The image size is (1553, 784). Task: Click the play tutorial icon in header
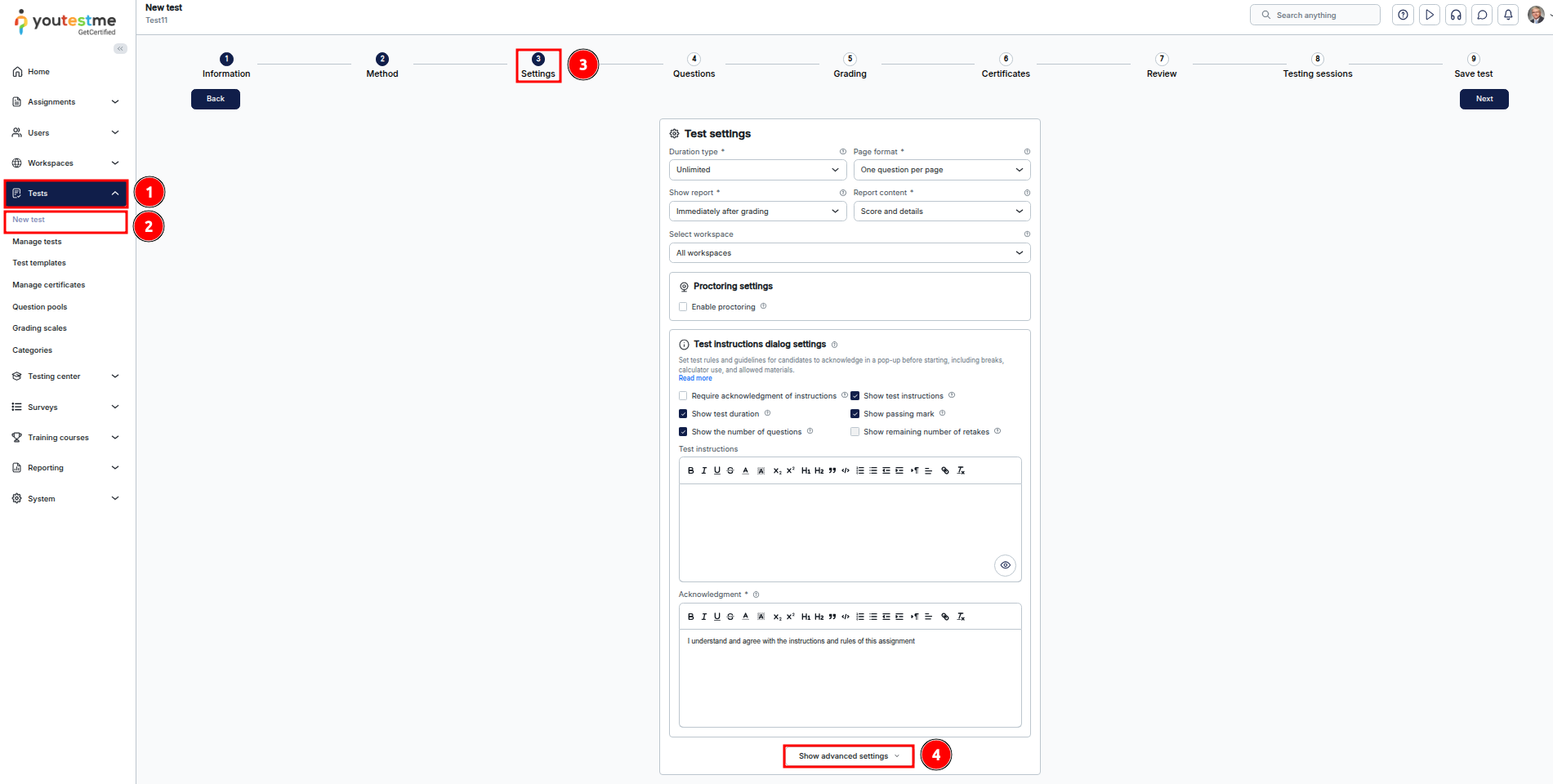[x=1430, y=15]
